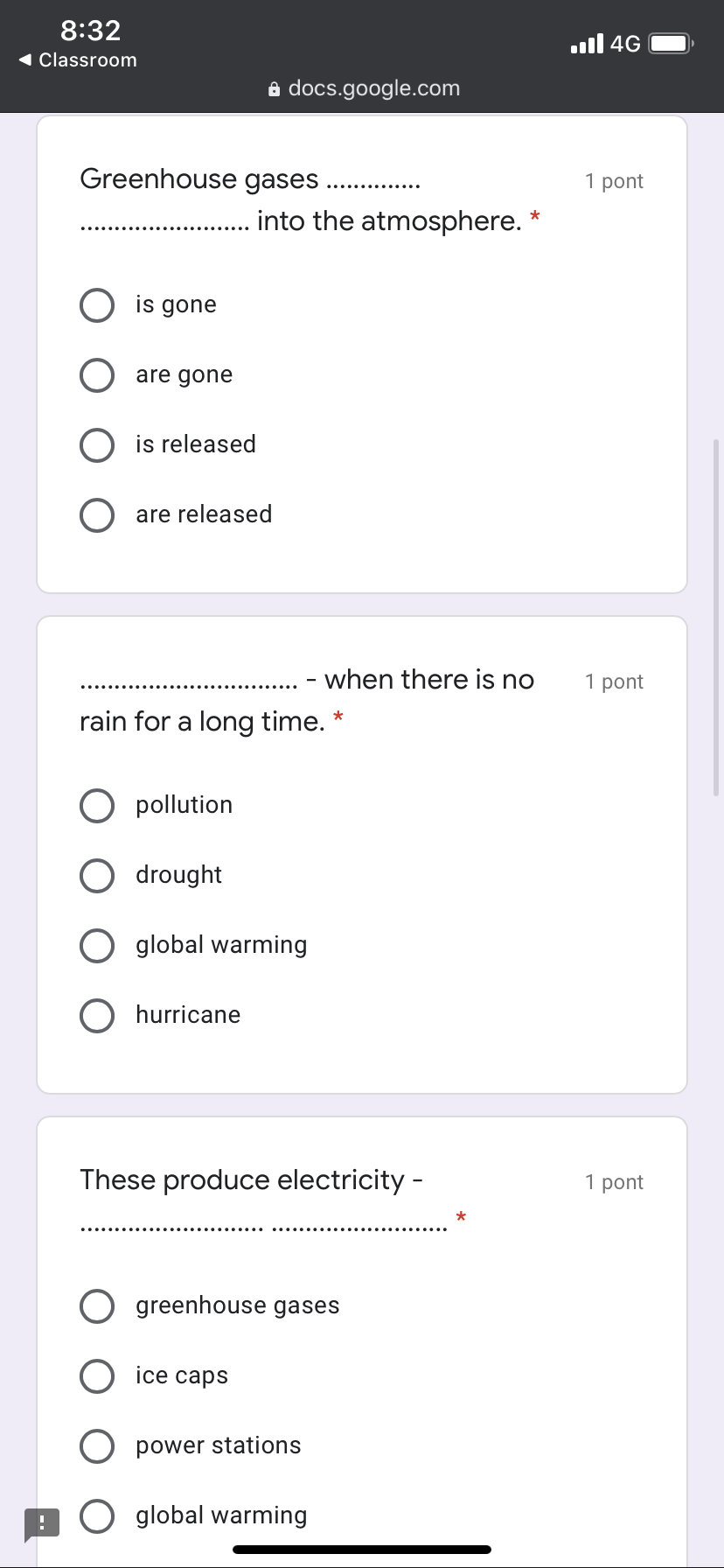The width and height of the screenshot is (724, 1568).
Task: Tap the back arrow to Classroom
Action: coord(25,60)
